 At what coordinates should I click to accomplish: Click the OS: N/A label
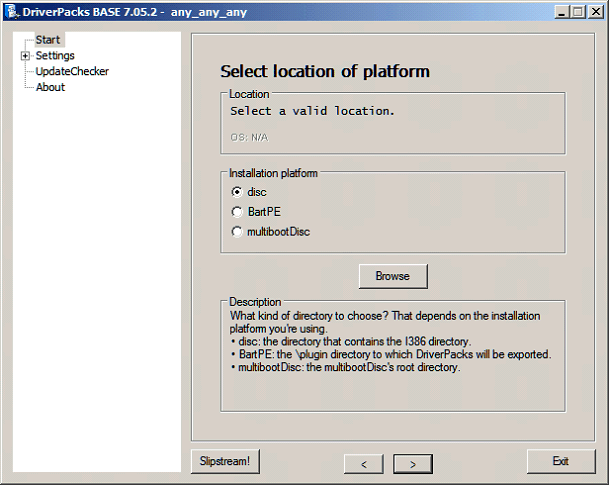[x=249, y=137]
